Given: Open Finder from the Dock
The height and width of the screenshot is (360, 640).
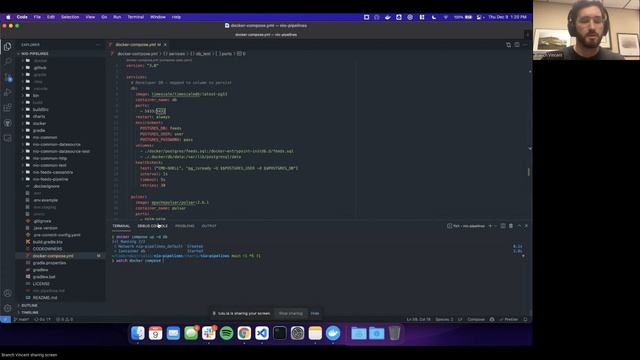Looking at the screenshot, I should click(x=138, y=333).
